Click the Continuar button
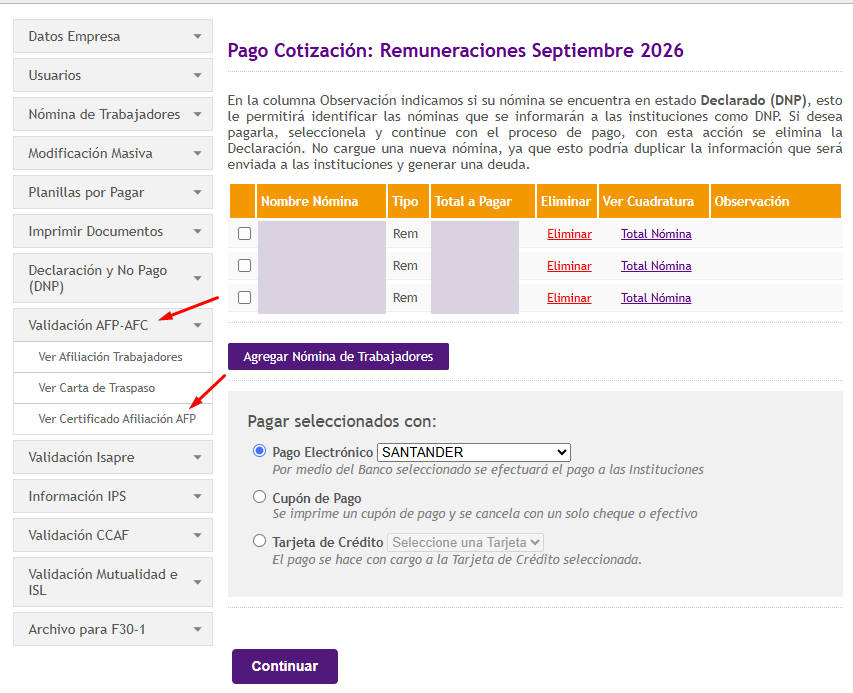 [285, 666]
